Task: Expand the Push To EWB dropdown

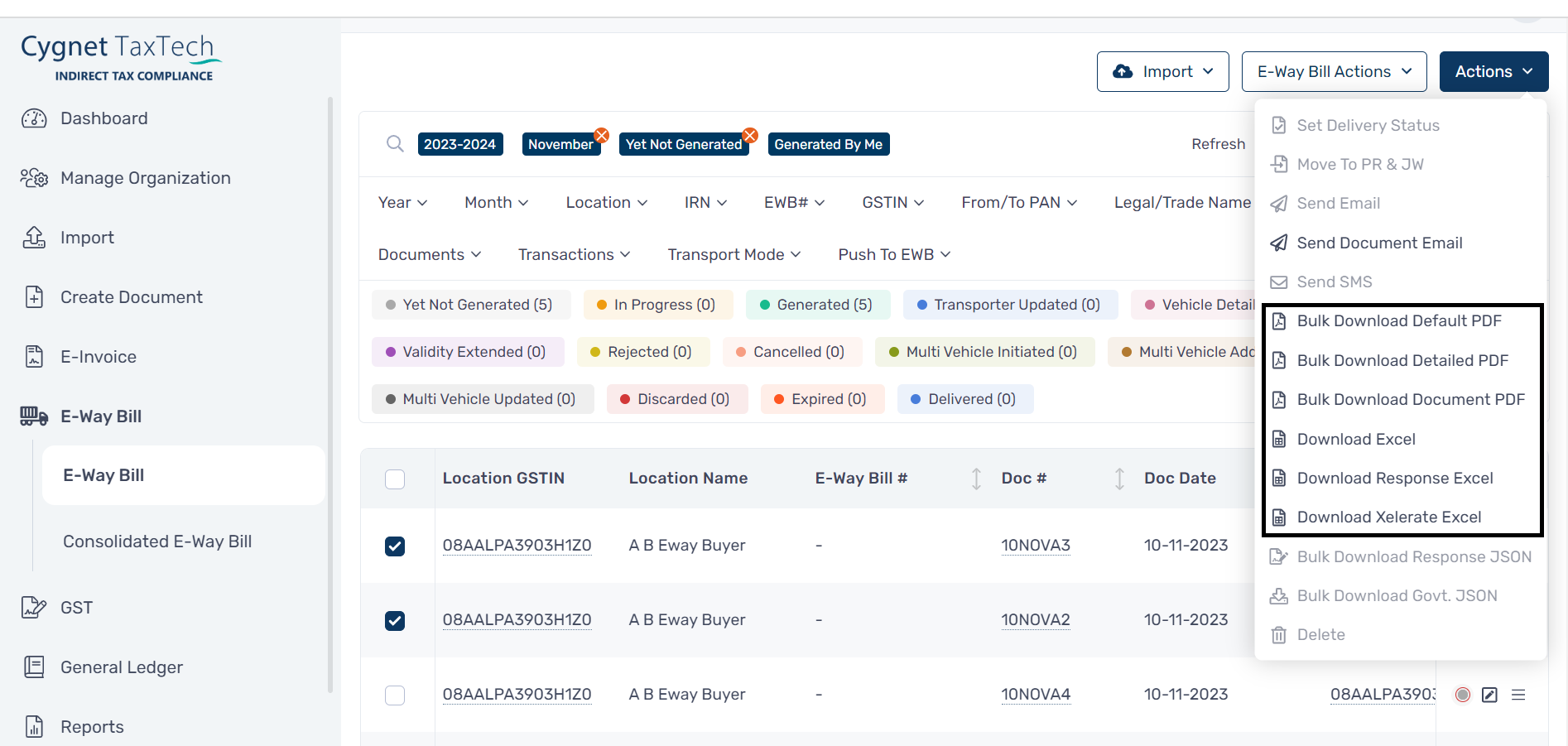Action: click(894, 254)
